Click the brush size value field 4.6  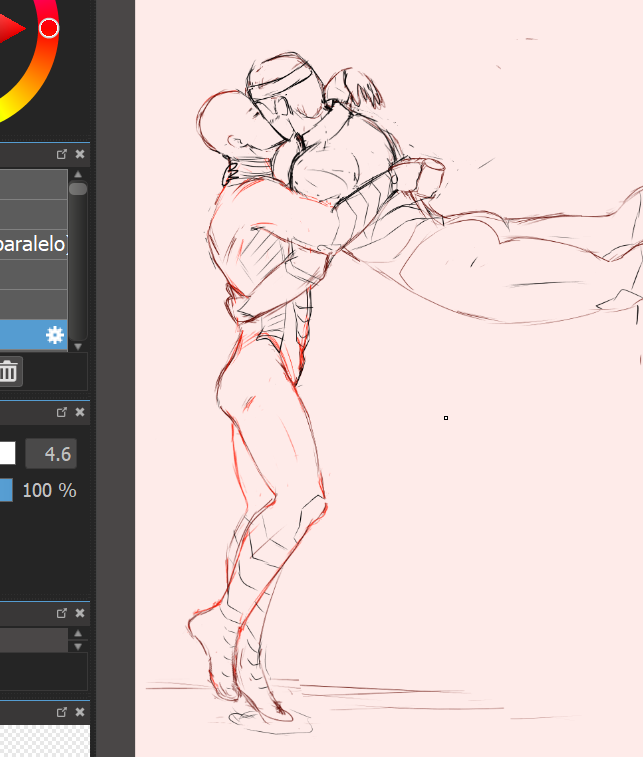(51, 454)
